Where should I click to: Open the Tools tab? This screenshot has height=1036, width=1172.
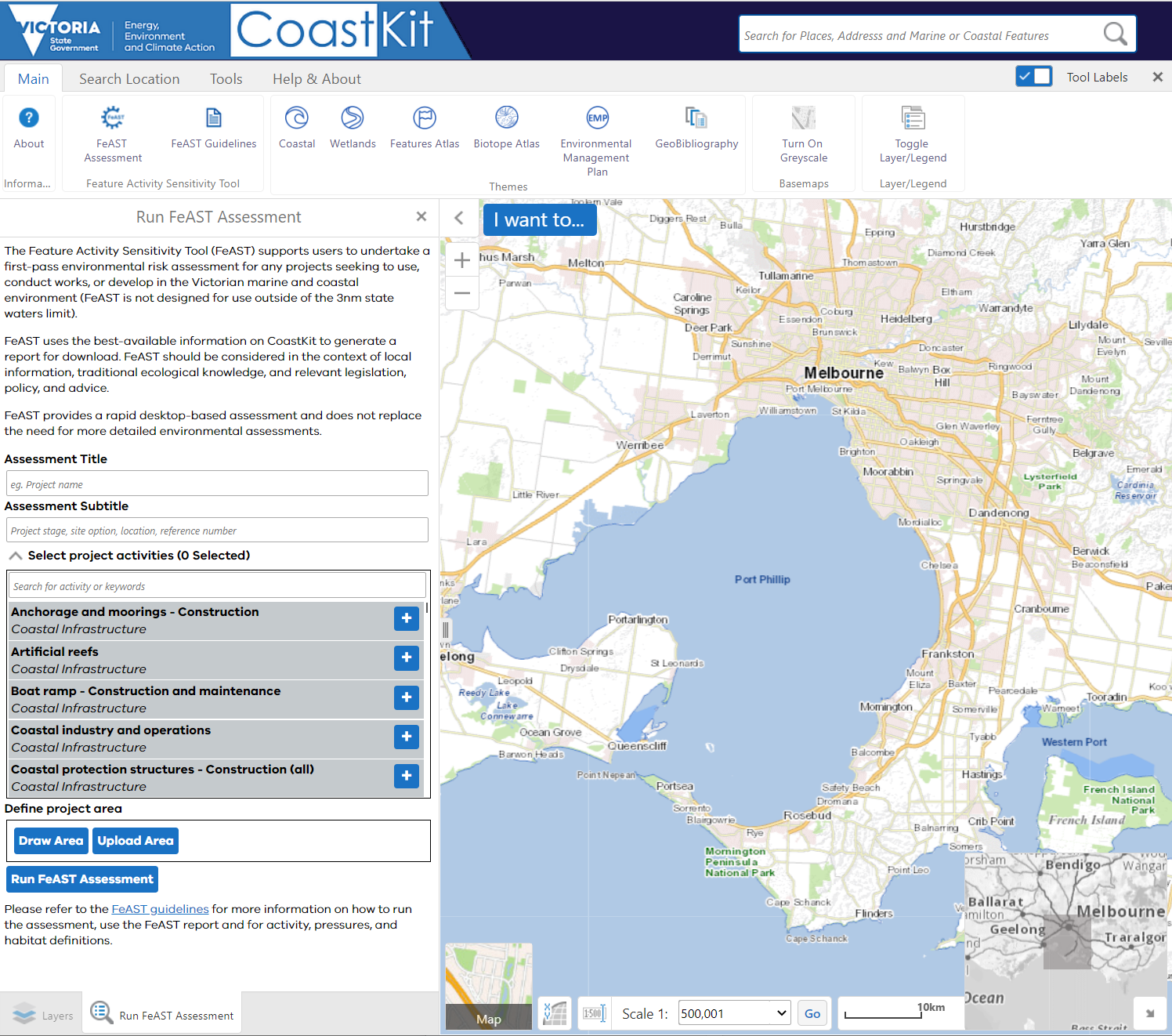[226, 79]
